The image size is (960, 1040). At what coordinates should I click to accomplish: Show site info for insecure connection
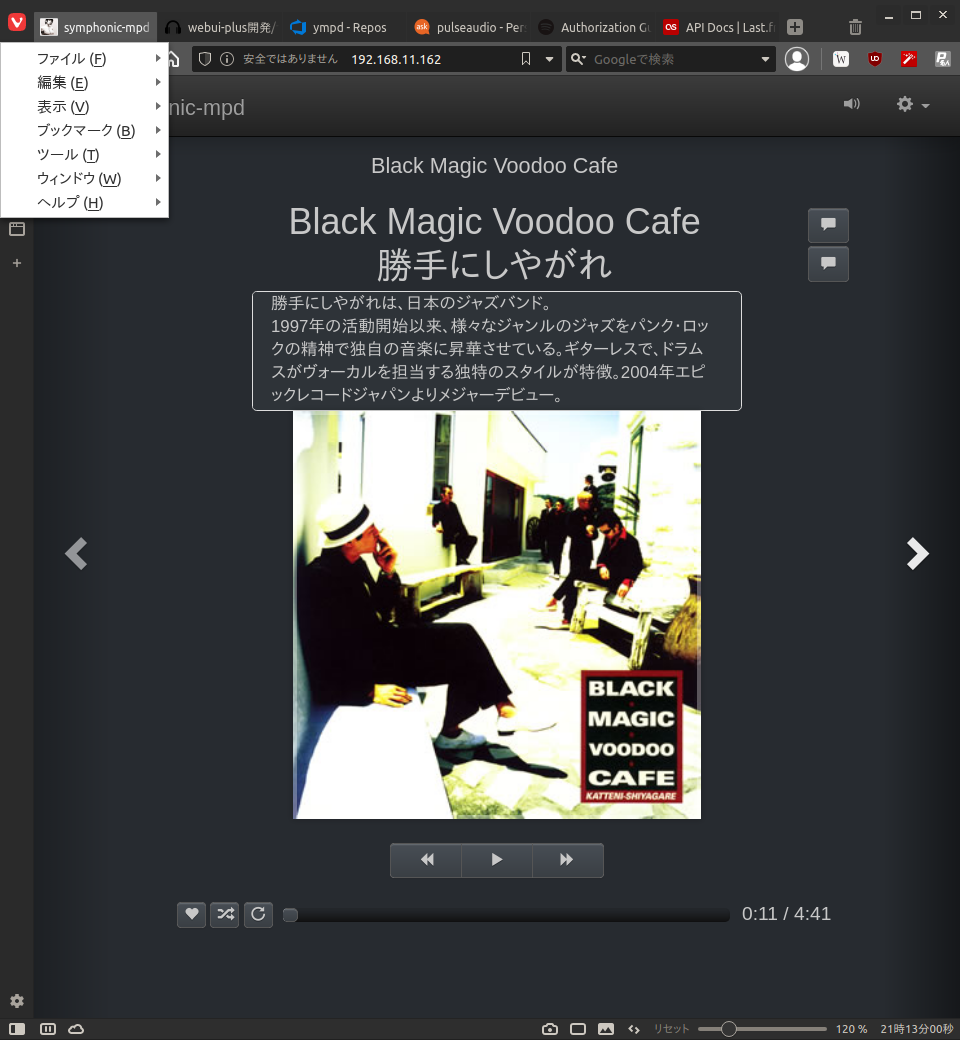(227, 59)
